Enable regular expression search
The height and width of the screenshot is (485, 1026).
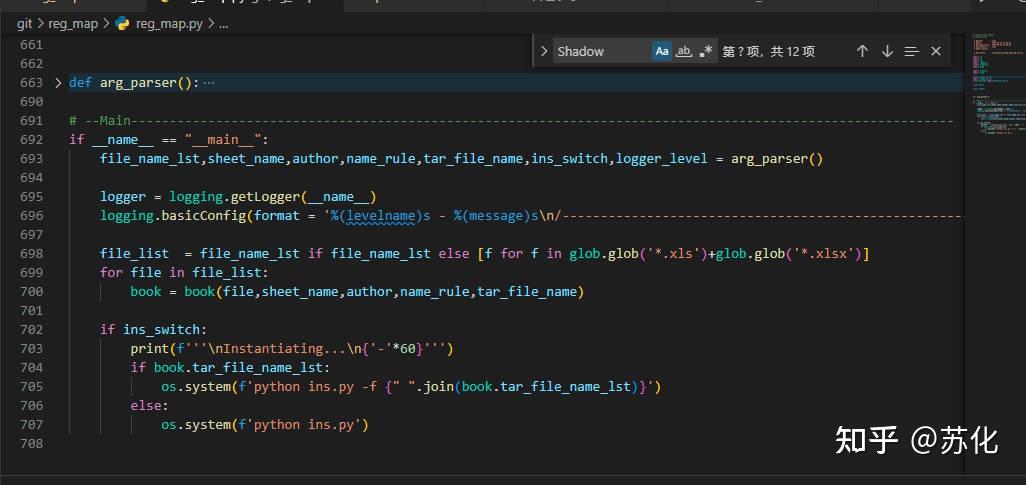pyautogui.click(x=707, y=51)
